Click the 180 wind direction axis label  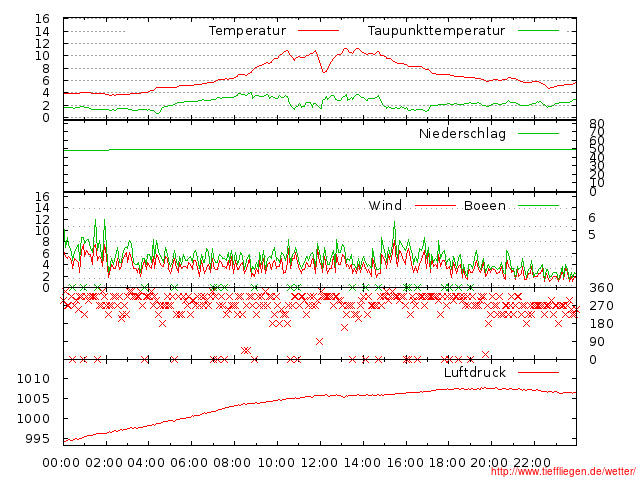[x=601, y=324]
